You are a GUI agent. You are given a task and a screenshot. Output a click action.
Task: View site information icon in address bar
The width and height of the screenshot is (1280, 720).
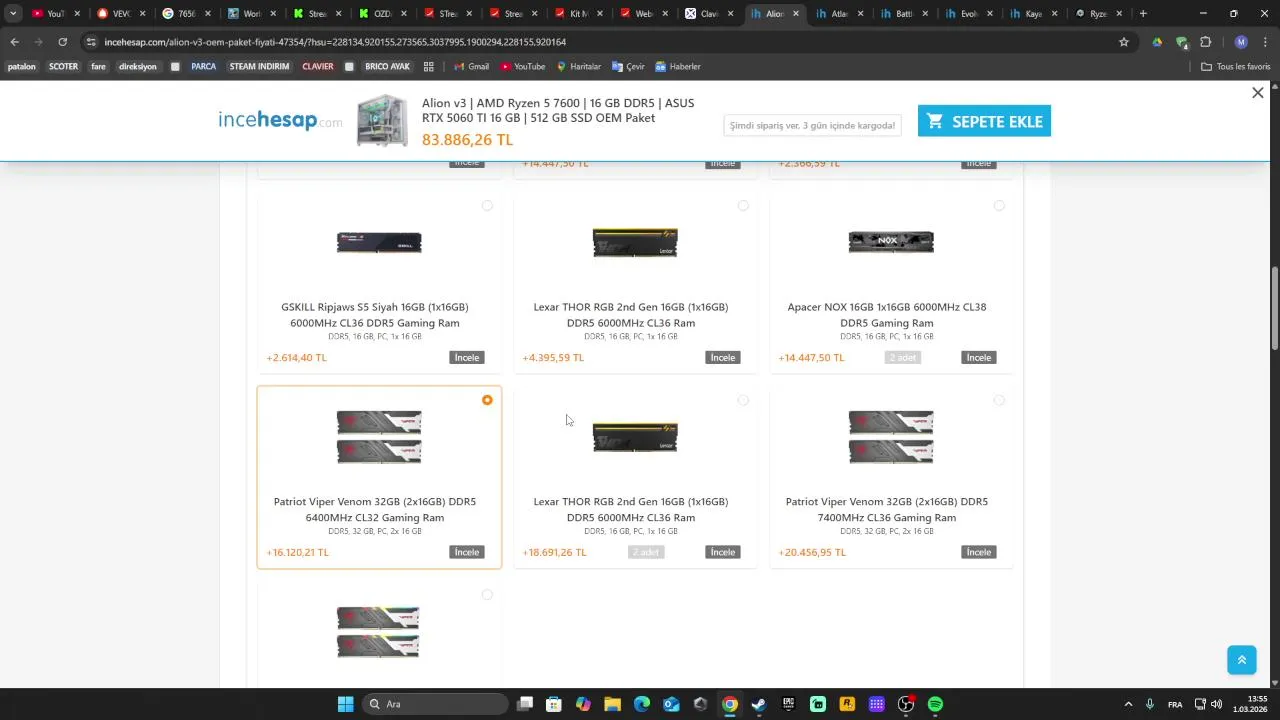pos(91,42)
